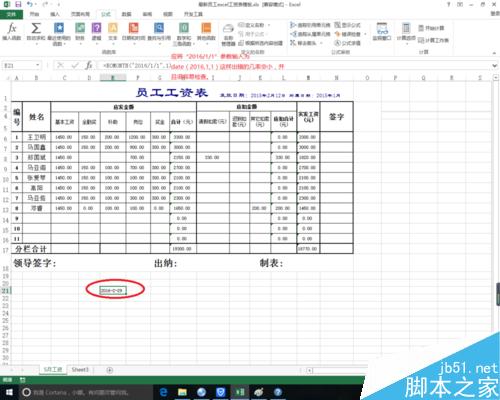Switch to the Developer ribbon tab

[x=193, y=14]
